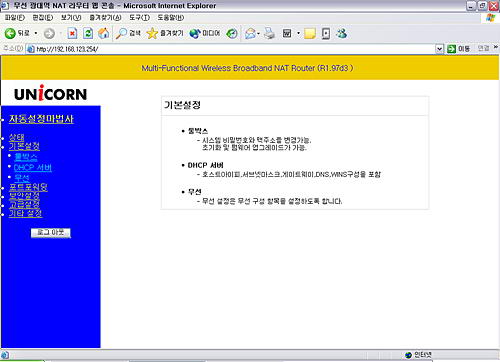Click the IE icon in title bar
This screenshot has height=362, width=500.
pyautogui.click(x=5, y=6)
